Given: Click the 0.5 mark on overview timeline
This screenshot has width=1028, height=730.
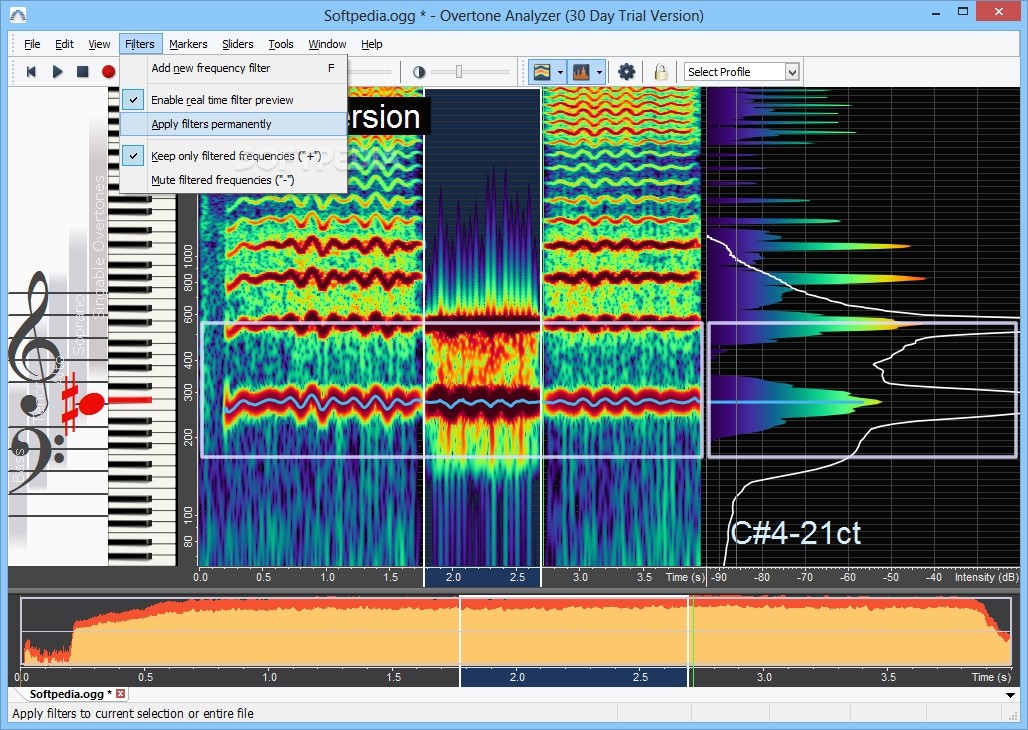Looking at the screenshot, I should click(x=146, y=677).
